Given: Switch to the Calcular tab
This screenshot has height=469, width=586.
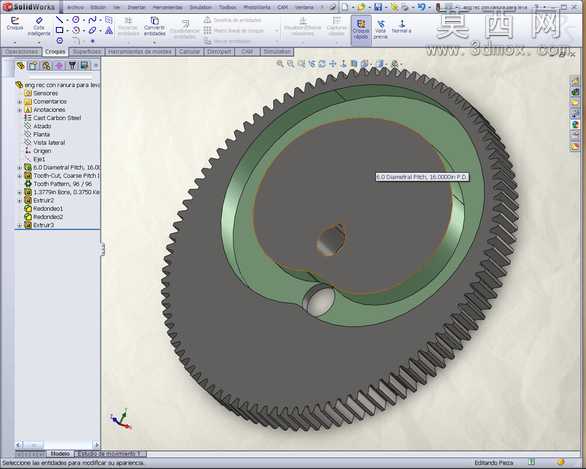Looking at the screenshot, I should 189,52.
